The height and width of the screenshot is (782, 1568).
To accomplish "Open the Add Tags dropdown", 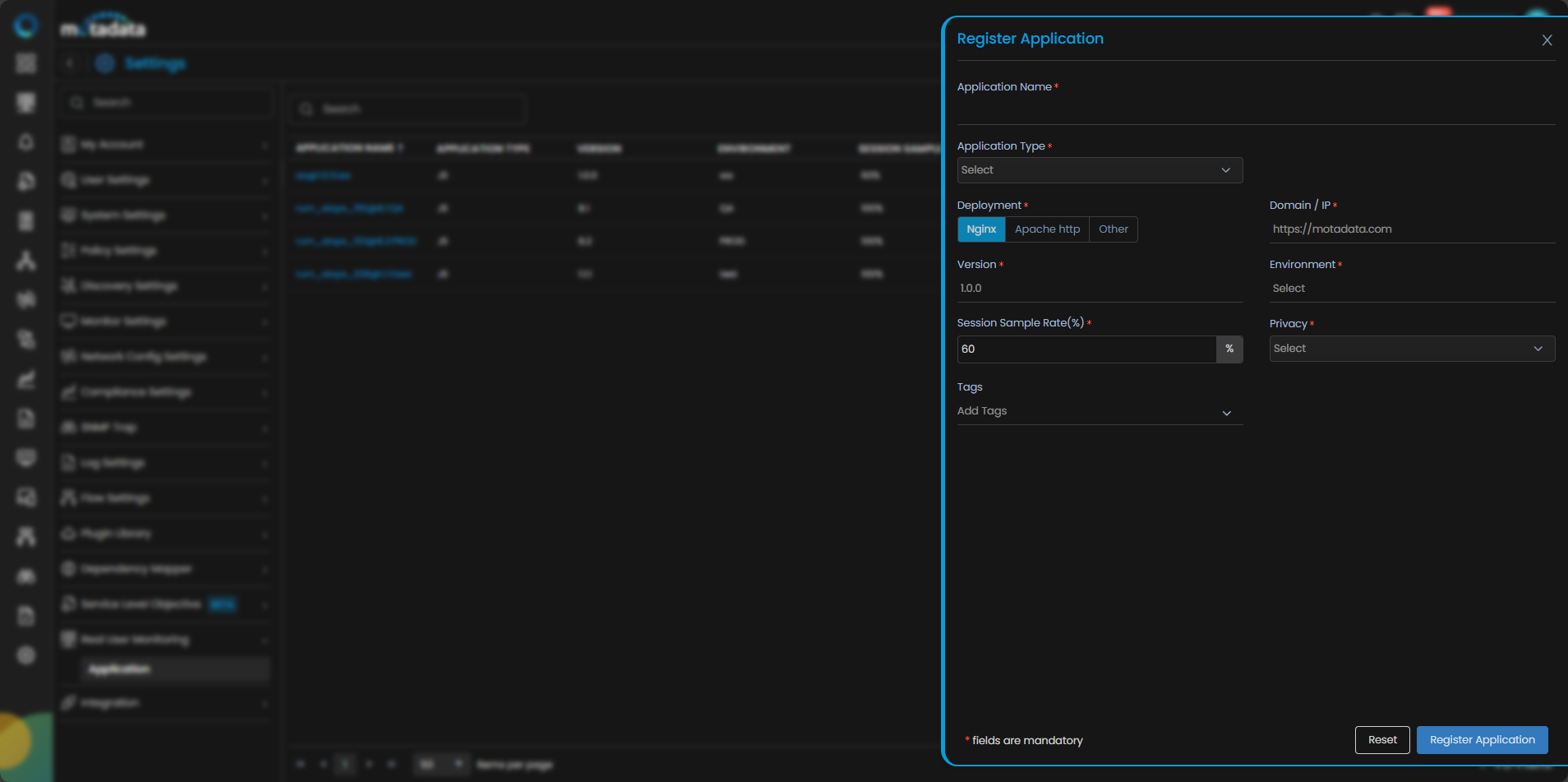I will 1100,411.
